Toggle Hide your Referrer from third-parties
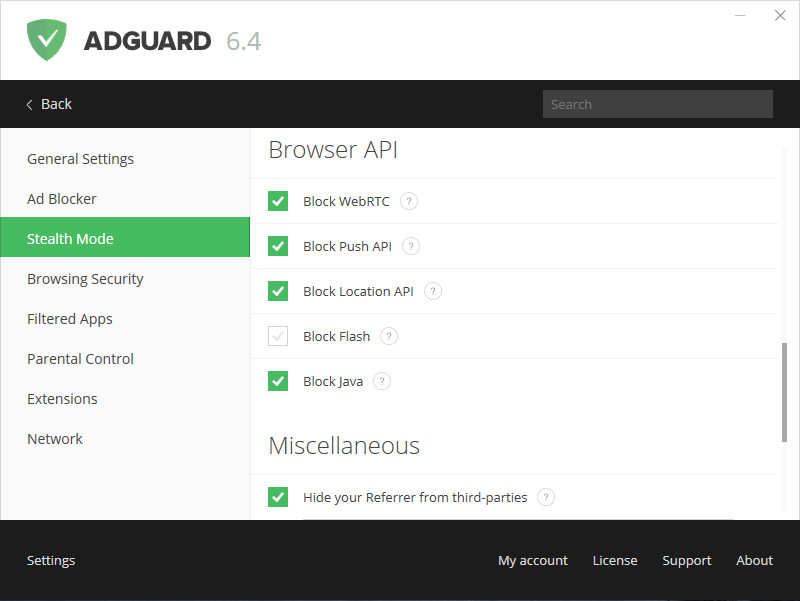The height and width of the screenshot is (601, 800). (278, 497)
